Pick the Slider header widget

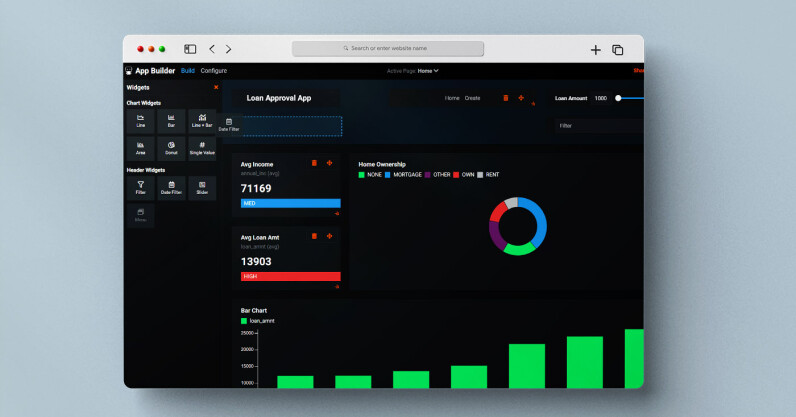pyautogui.click(x=202, y=187)
